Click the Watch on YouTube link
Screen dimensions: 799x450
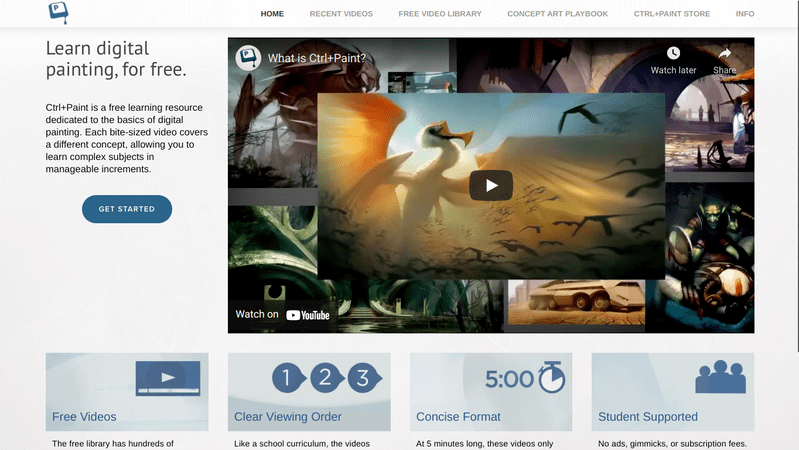[282, 314]
